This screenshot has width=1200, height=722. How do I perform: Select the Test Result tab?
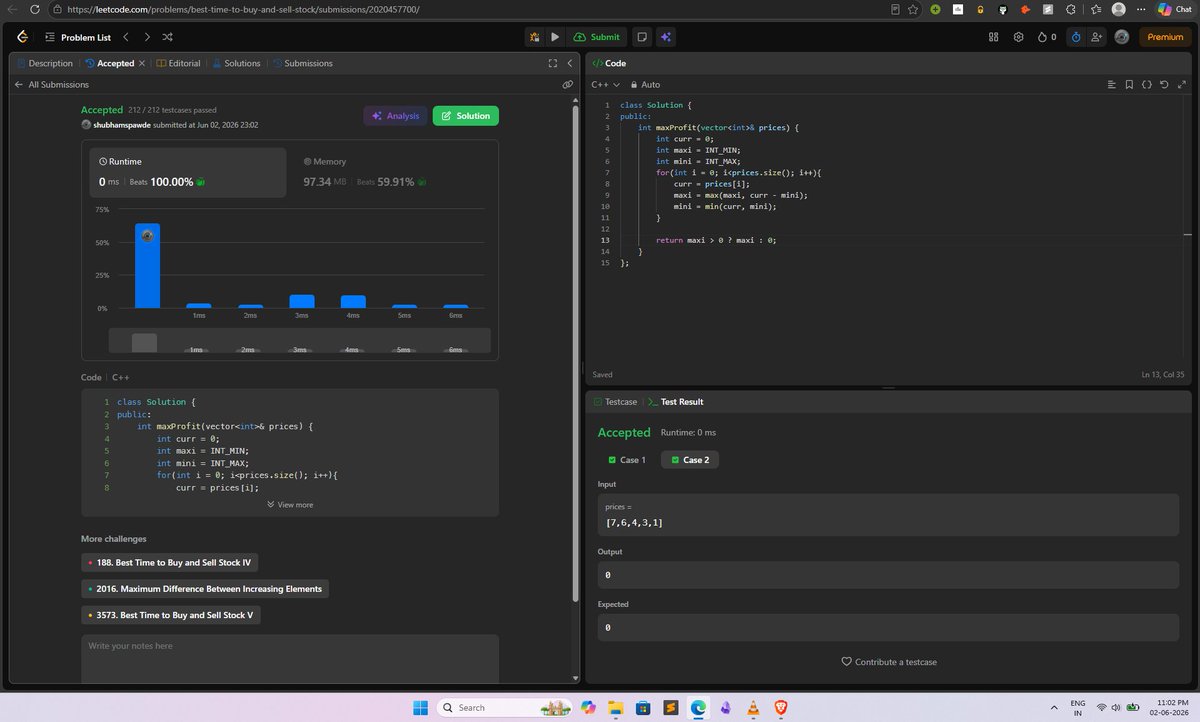point(675,402)
